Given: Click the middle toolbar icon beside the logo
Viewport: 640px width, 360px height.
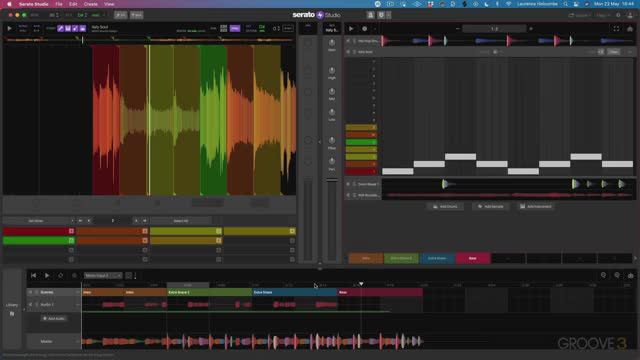Looking at the screenshot, I should (381, 15).
